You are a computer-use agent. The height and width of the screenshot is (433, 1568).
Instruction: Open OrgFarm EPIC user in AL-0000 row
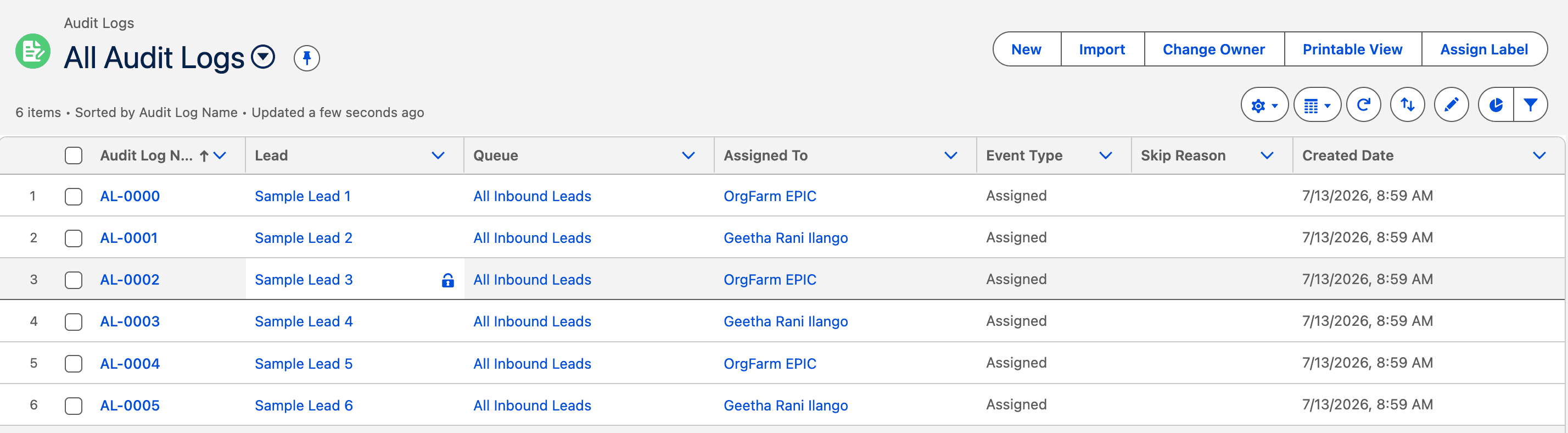pos(769,196)
